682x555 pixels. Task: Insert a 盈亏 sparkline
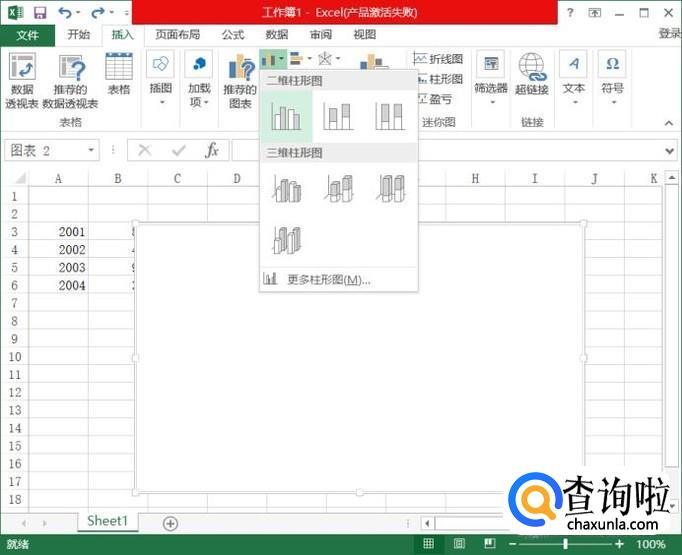435,99
